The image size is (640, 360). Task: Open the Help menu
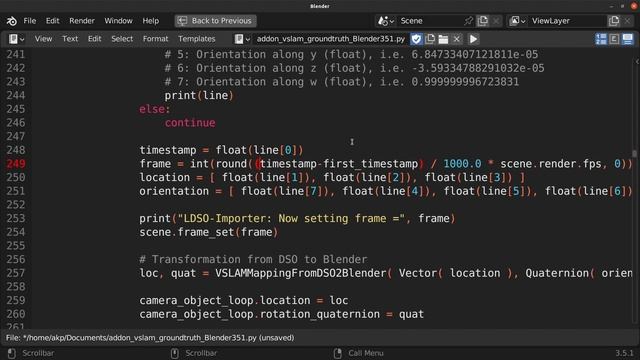[151, 21]
